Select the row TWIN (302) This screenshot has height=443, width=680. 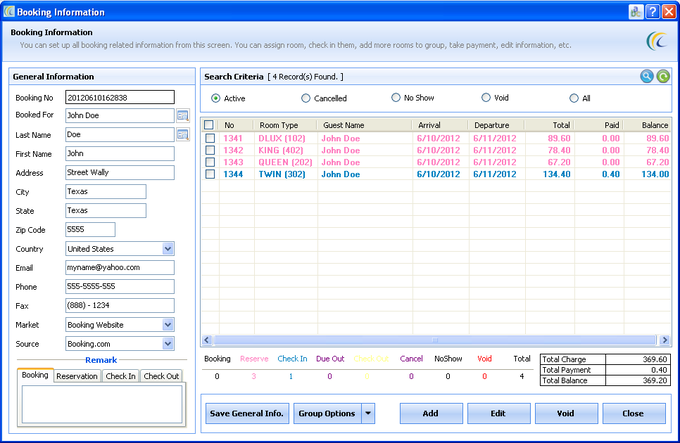point(436,174)
